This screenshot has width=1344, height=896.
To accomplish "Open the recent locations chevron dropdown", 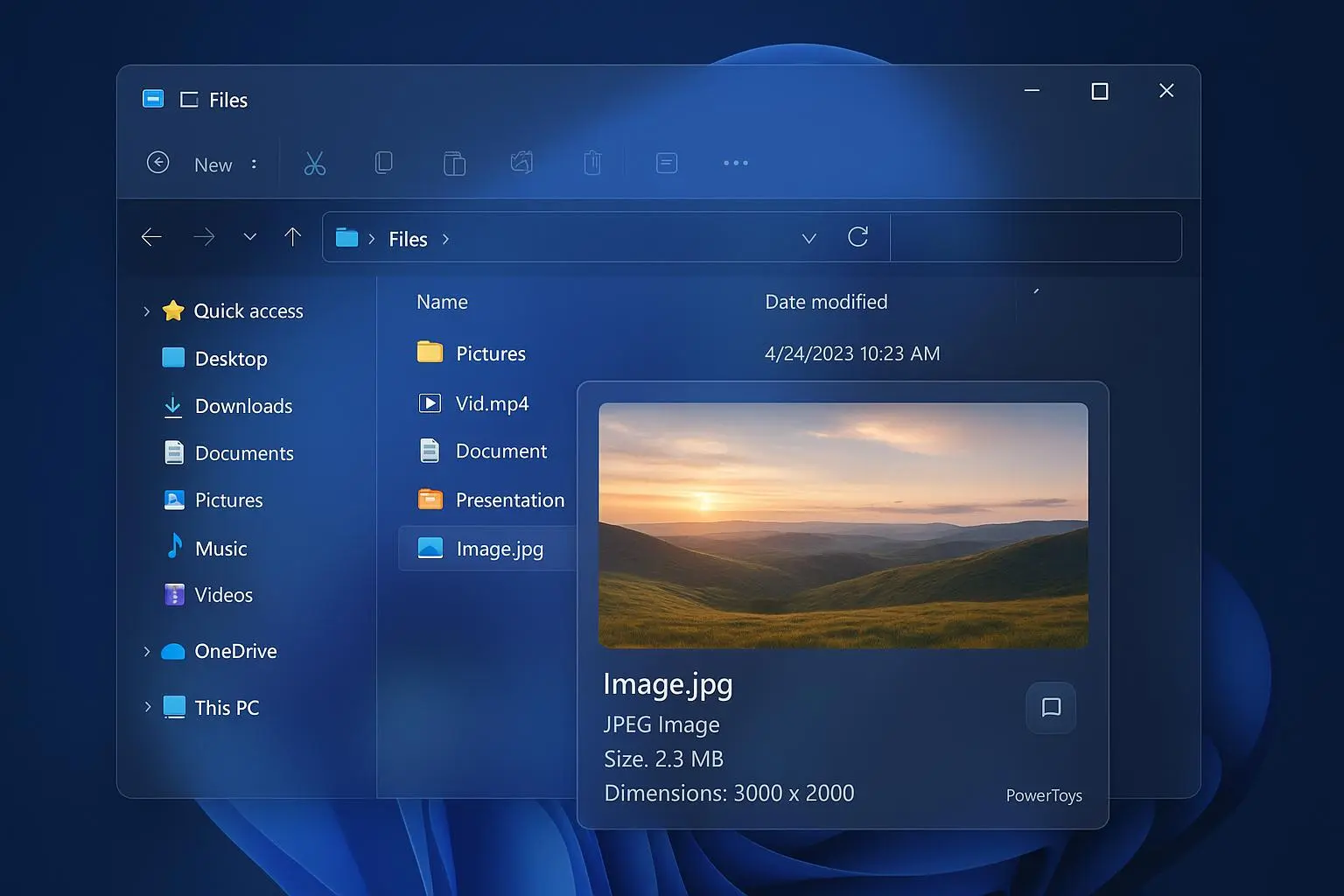I will (250, 236).
